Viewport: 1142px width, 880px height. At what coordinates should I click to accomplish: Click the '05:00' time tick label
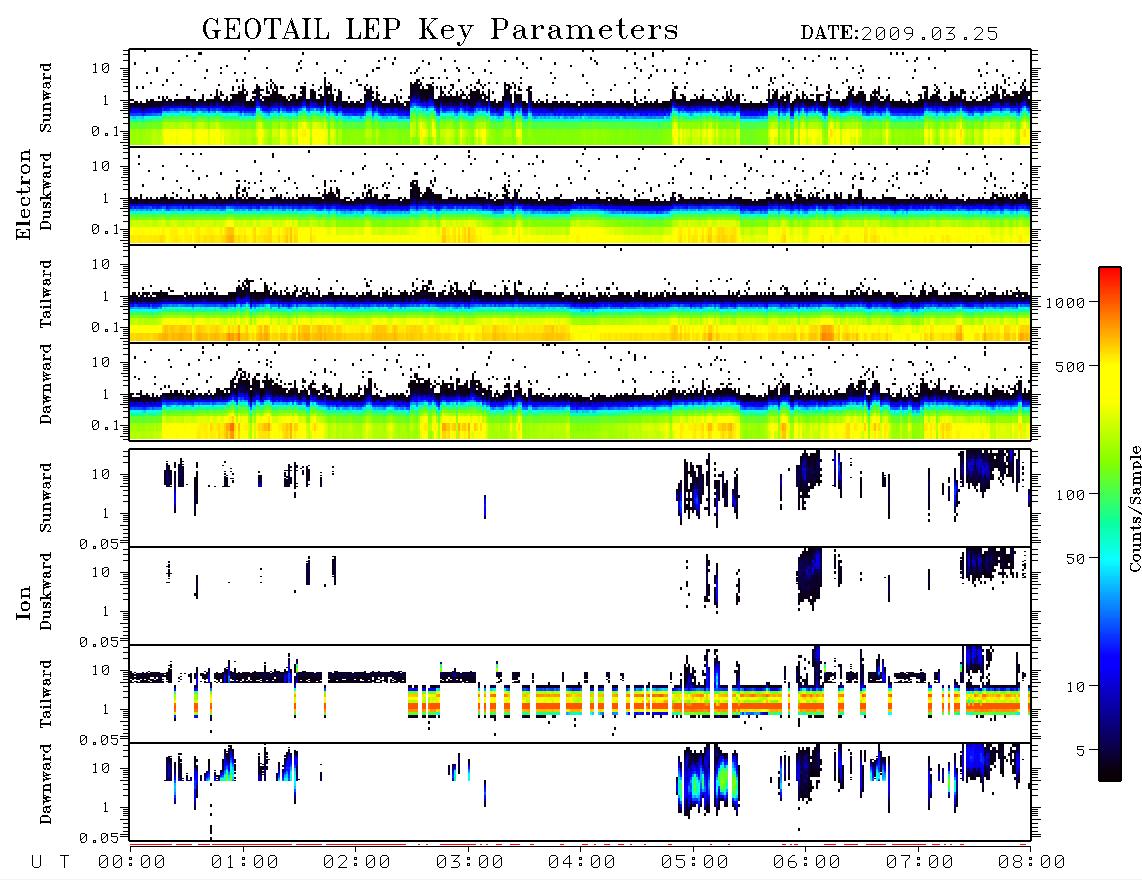pos(695,862)
